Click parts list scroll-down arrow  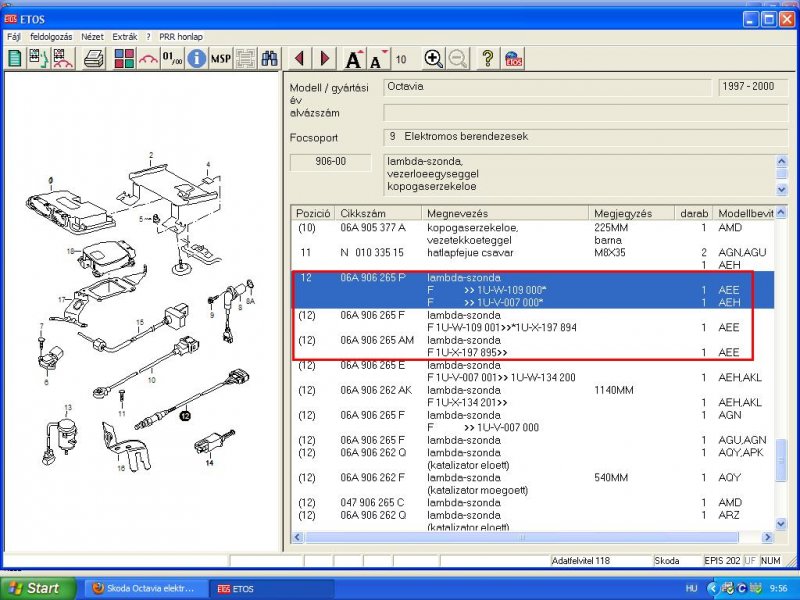pyautogui.click(x=781, y=523)
